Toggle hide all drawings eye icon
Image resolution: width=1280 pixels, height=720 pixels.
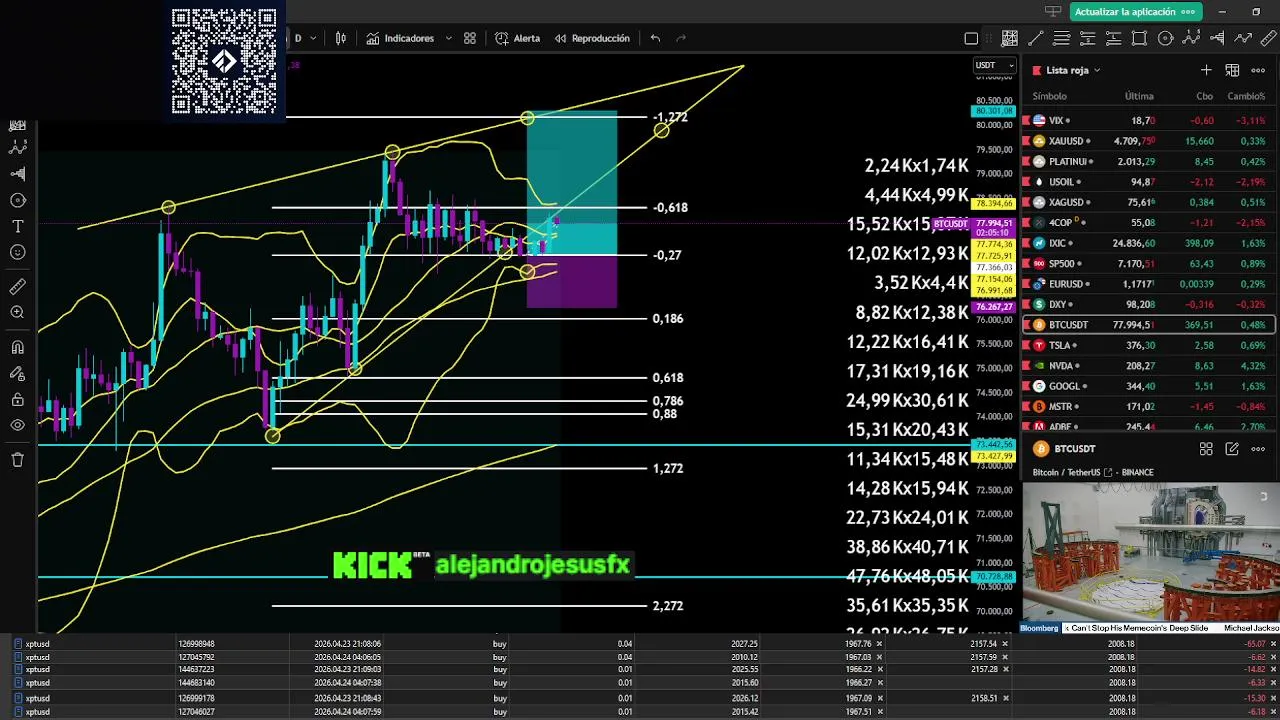click(x=17, y=426)
